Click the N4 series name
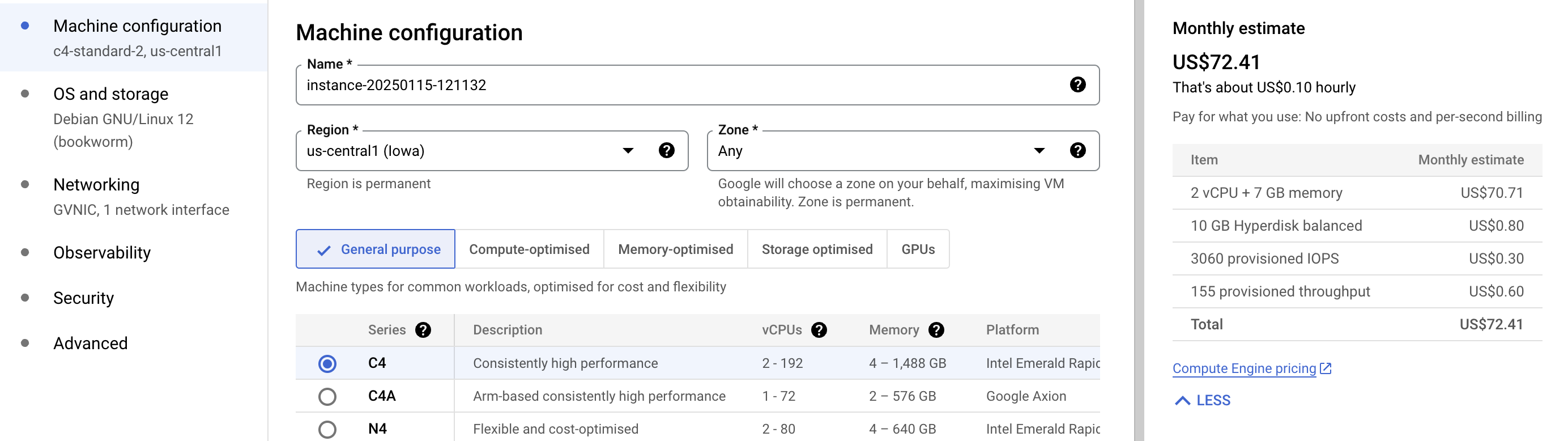Screen dimensions: 1568x441 pyautogui.click(x=377, y=430)
